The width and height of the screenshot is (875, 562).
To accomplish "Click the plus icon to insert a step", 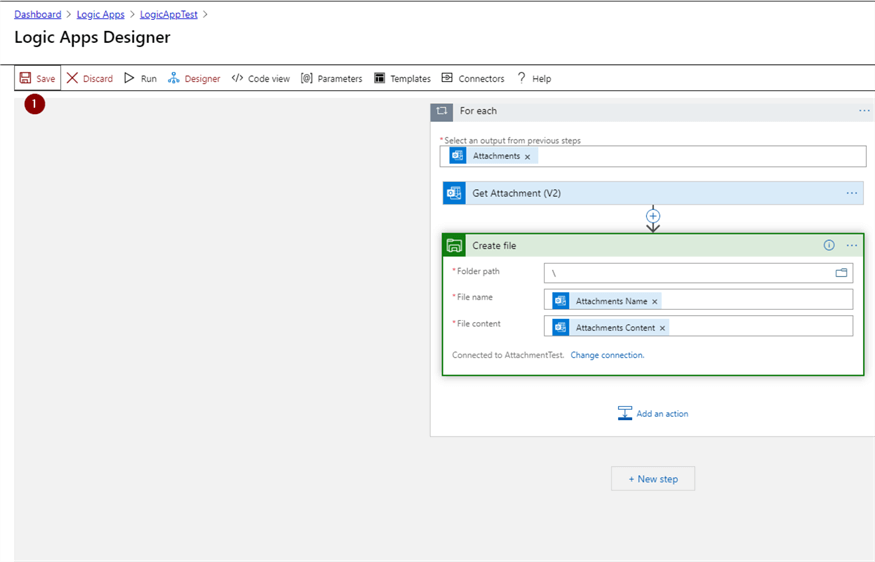I will click(x=653, y=216).
